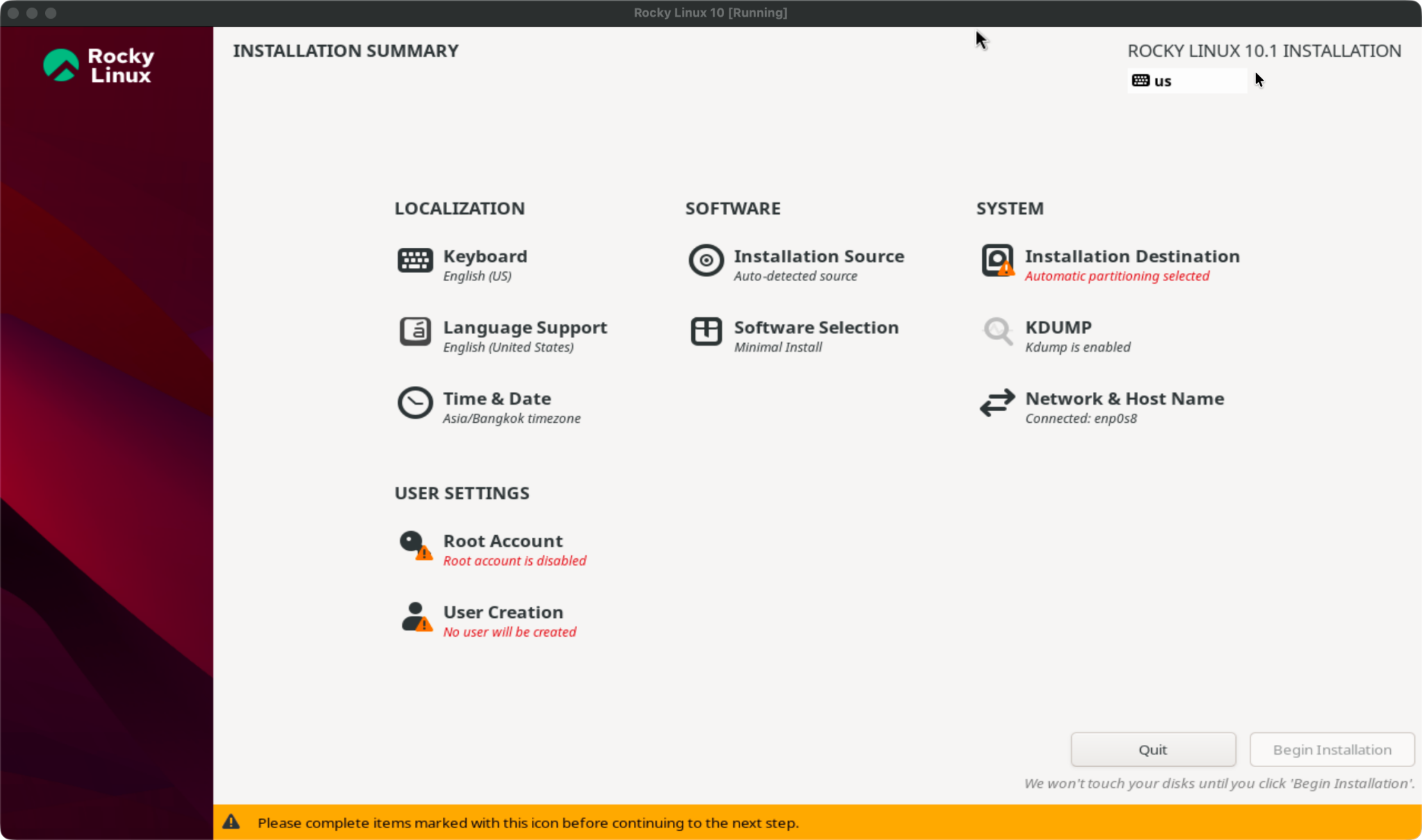Open the Time & Date label

(x=497, y=398)
